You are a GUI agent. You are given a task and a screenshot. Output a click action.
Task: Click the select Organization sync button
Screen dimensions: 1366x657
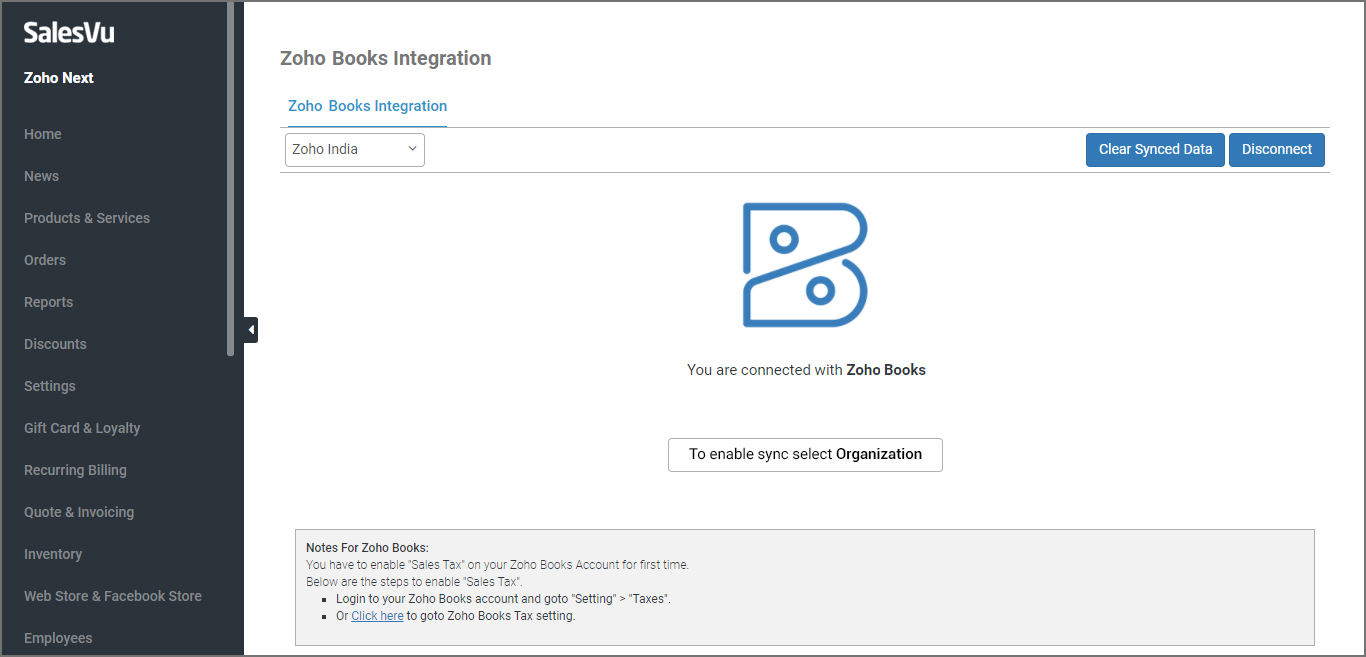tap(805, 454)
